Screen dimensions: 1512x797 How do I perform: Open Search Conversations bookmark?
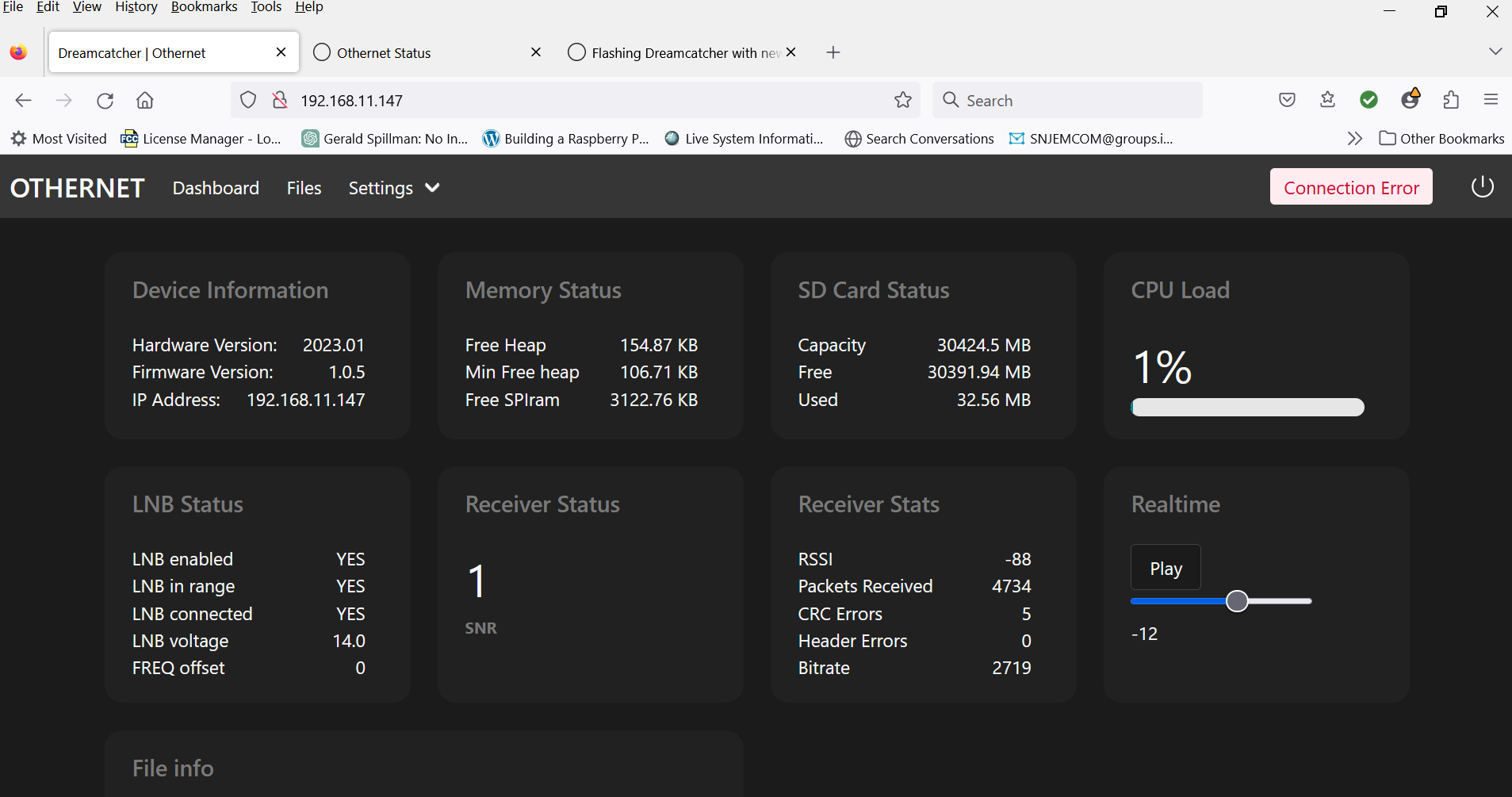(x=919, y=139)
